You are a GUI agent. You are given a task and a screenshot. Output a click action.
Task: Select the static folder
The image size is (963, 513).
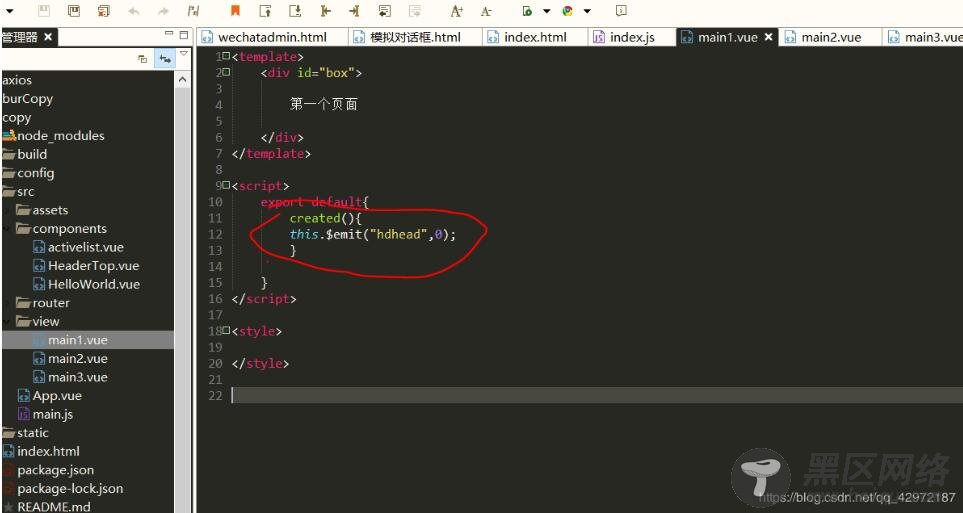point(33,433)
